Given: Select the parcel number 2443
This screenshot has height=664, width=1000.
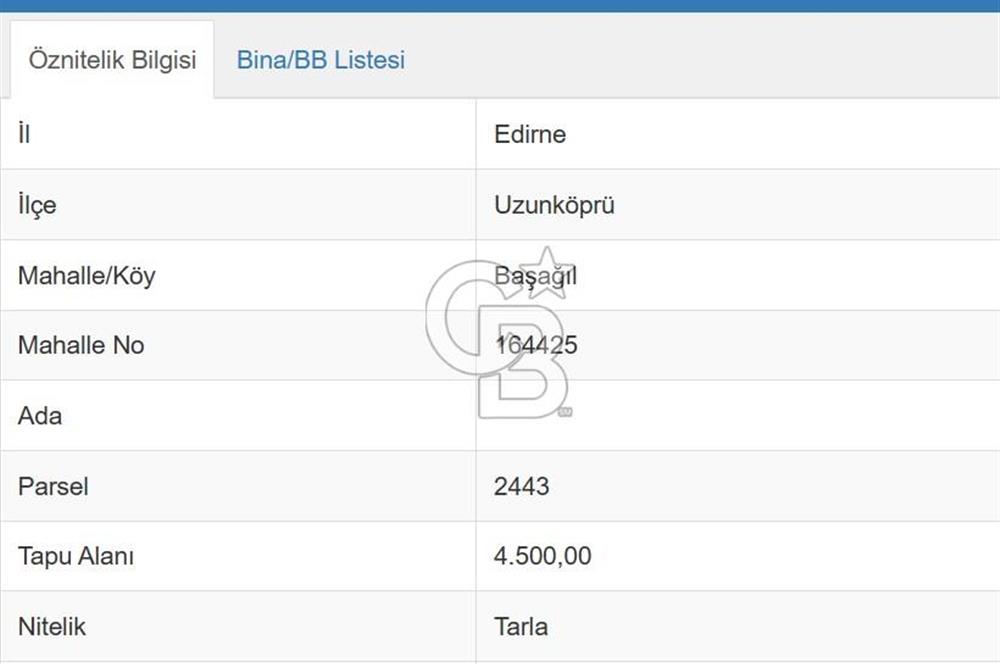Looking at the screenshot, I should click(521, 487).
